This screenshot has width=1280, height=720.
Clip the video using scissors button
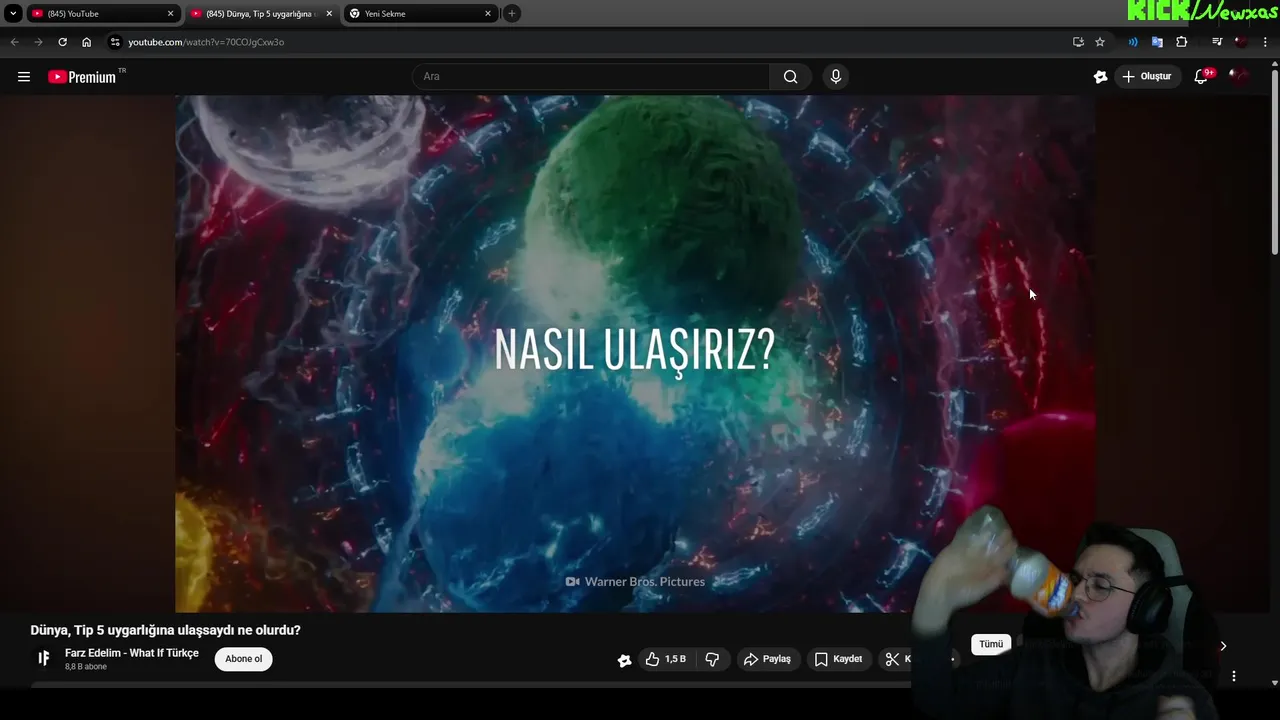(893, 659)
